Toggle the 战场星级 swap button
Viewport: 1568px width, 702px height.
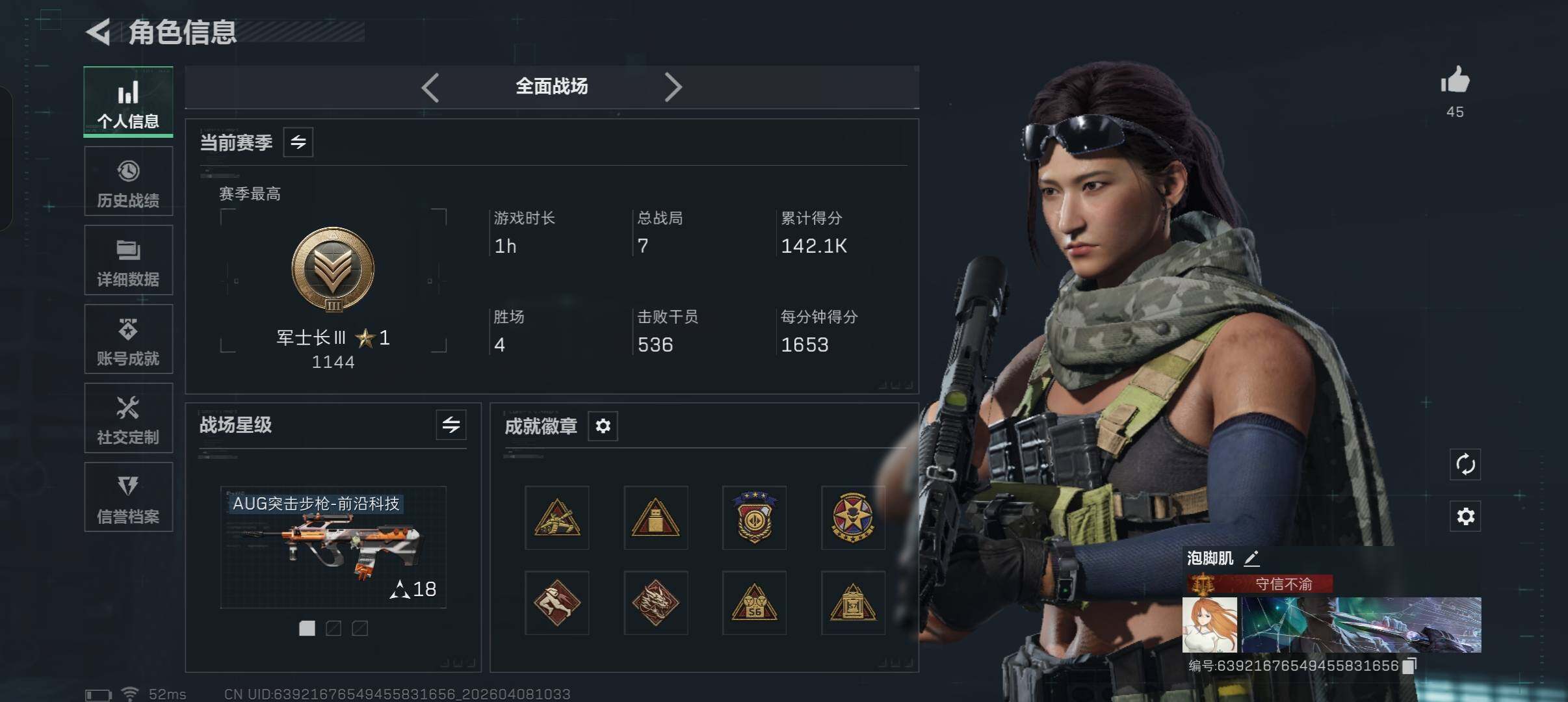click(x=451, y=425)
